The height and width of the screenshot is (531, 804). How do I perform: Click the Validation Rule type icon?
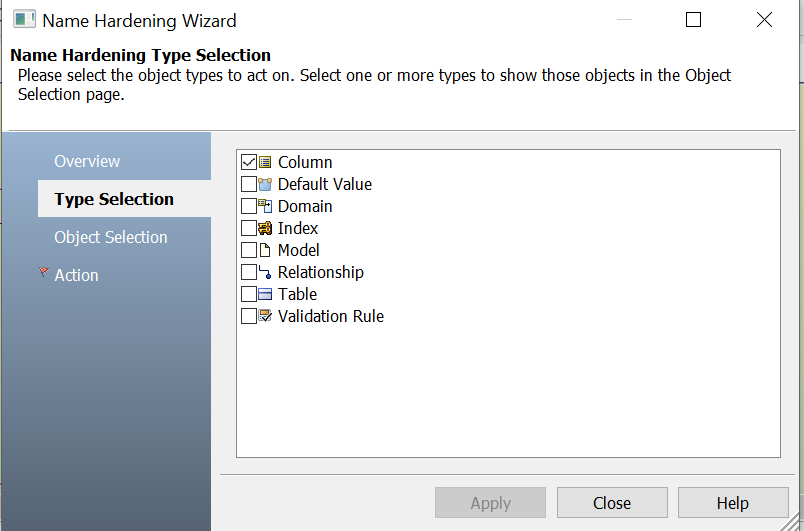click(265, 316)
